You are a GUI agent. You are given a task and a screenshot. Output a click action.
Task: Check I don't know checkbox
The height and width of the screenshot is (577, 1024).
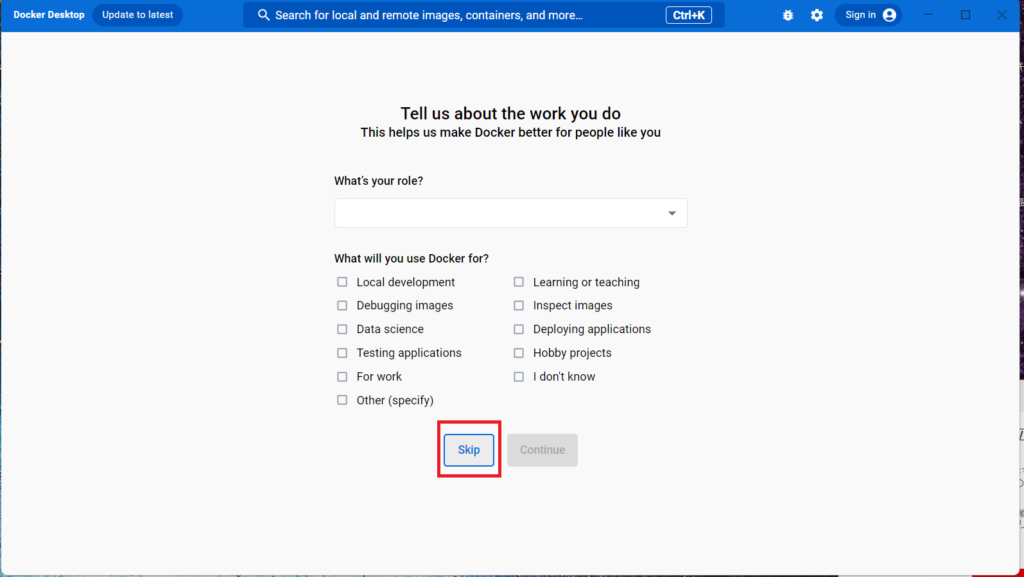(x=519, y=377)
